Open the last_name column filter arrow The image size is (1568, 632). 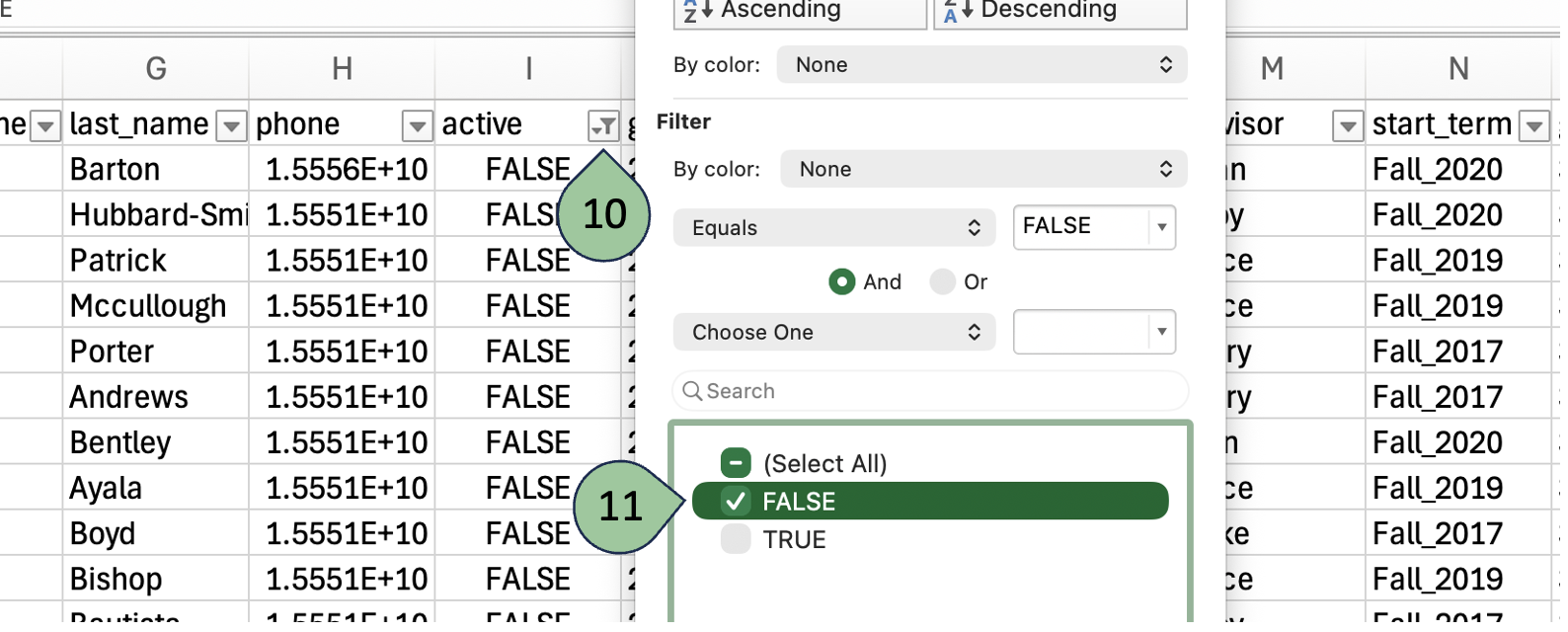coord(232,126)
